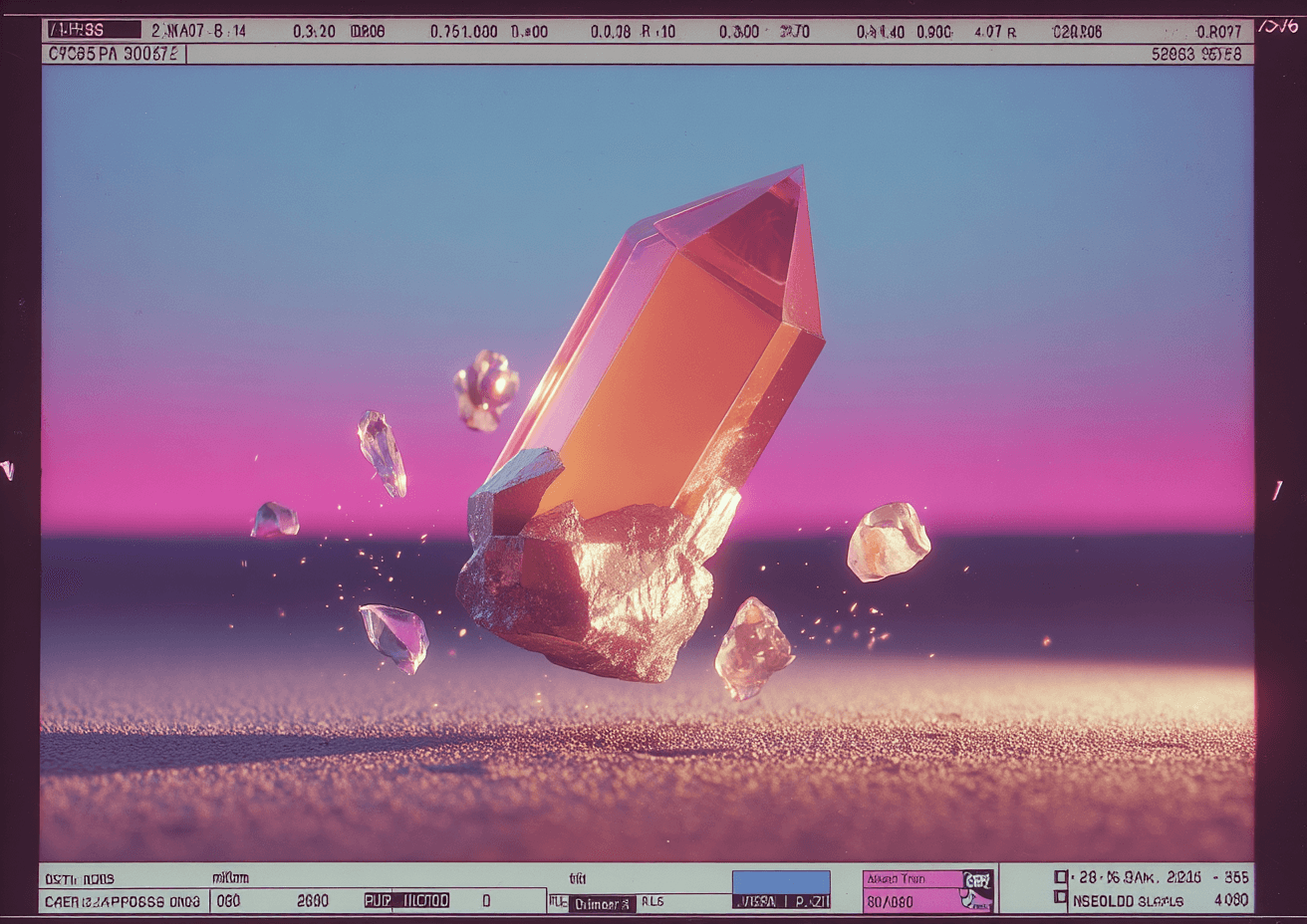The width and height of the screenshot is (1307, 924).
Task: Click the dark Dimoar 3 label
Action: [x=602, y=904]
